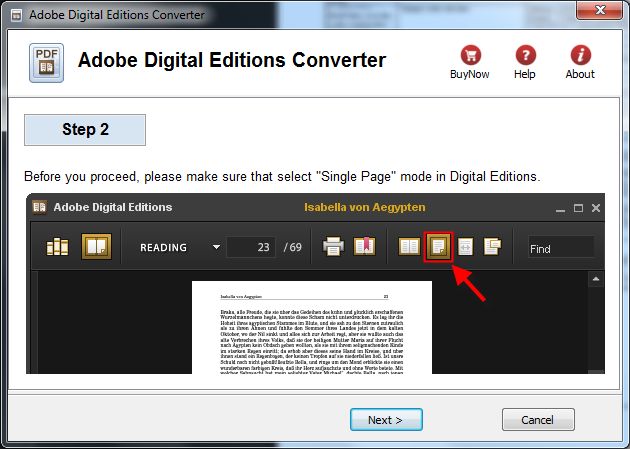Click the BuyNow shopping cart icon

tap(470, 55)
